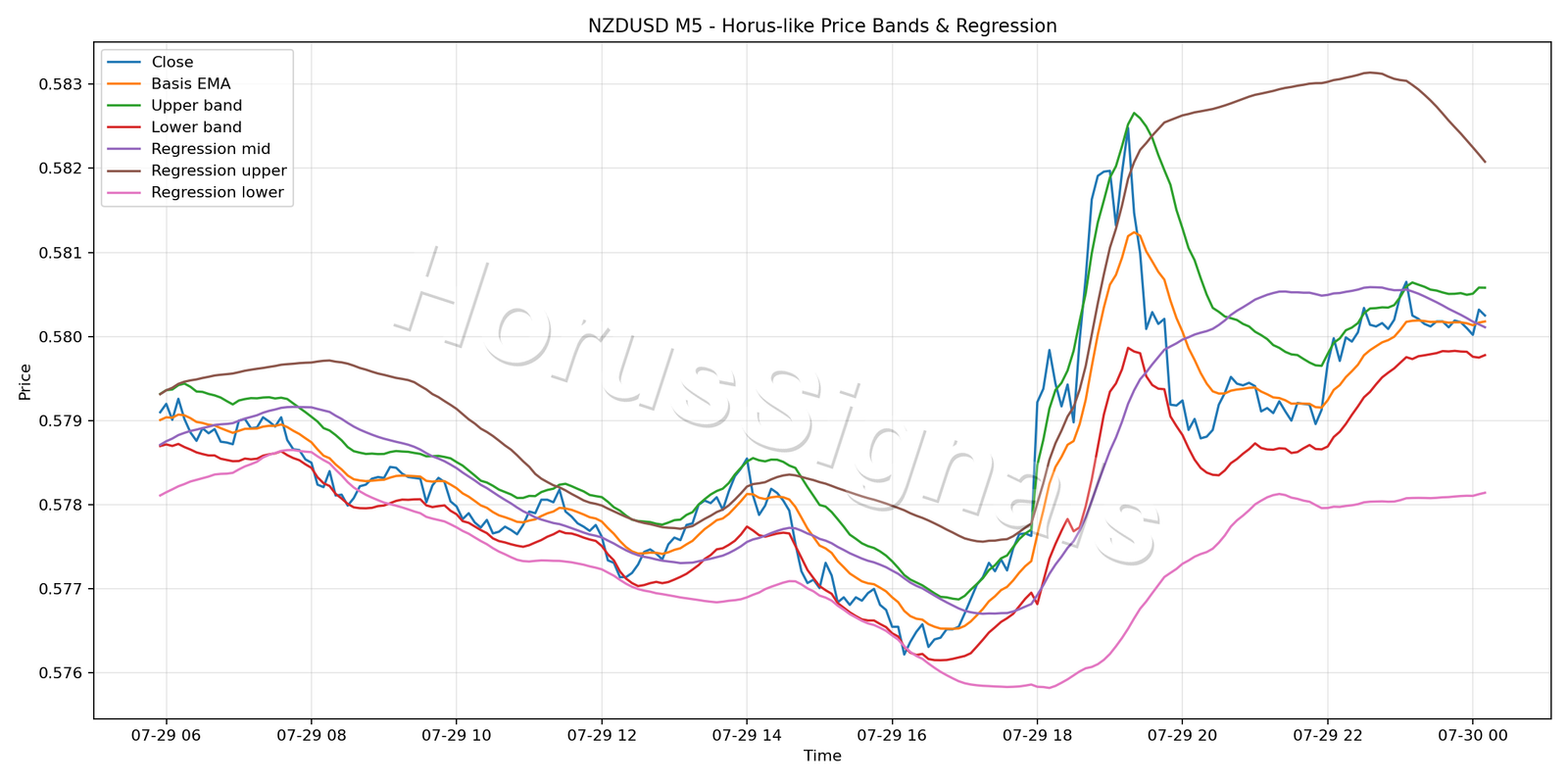This screenshot has width=1568, height=784.
Task: Click the pink line swatch for Regression lower
Action: 124,192
